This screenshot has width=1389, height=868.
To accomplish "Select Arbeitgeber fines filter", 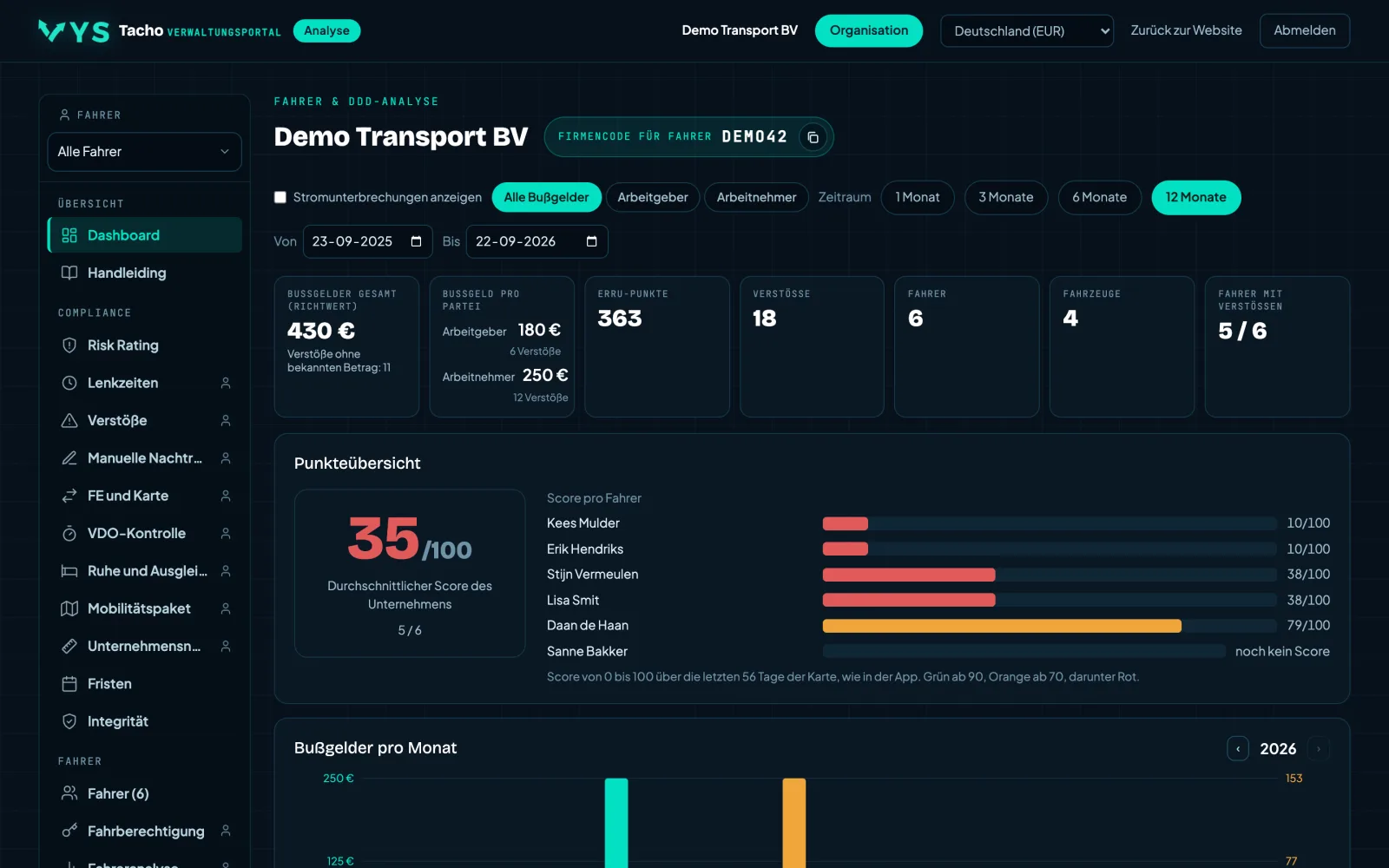I will click(653, 197).
